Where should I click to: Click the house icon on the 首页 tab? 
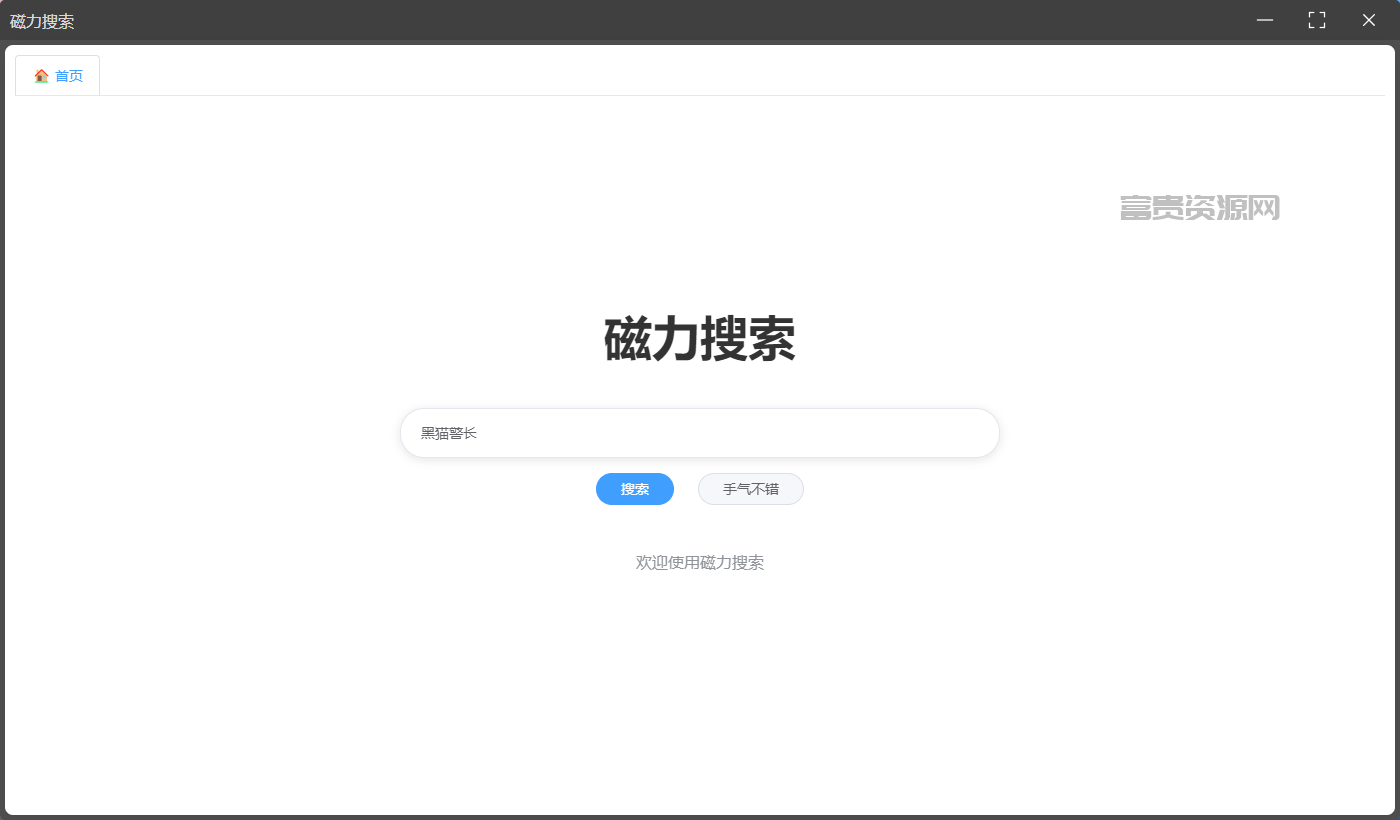click(x=41, y=76)
